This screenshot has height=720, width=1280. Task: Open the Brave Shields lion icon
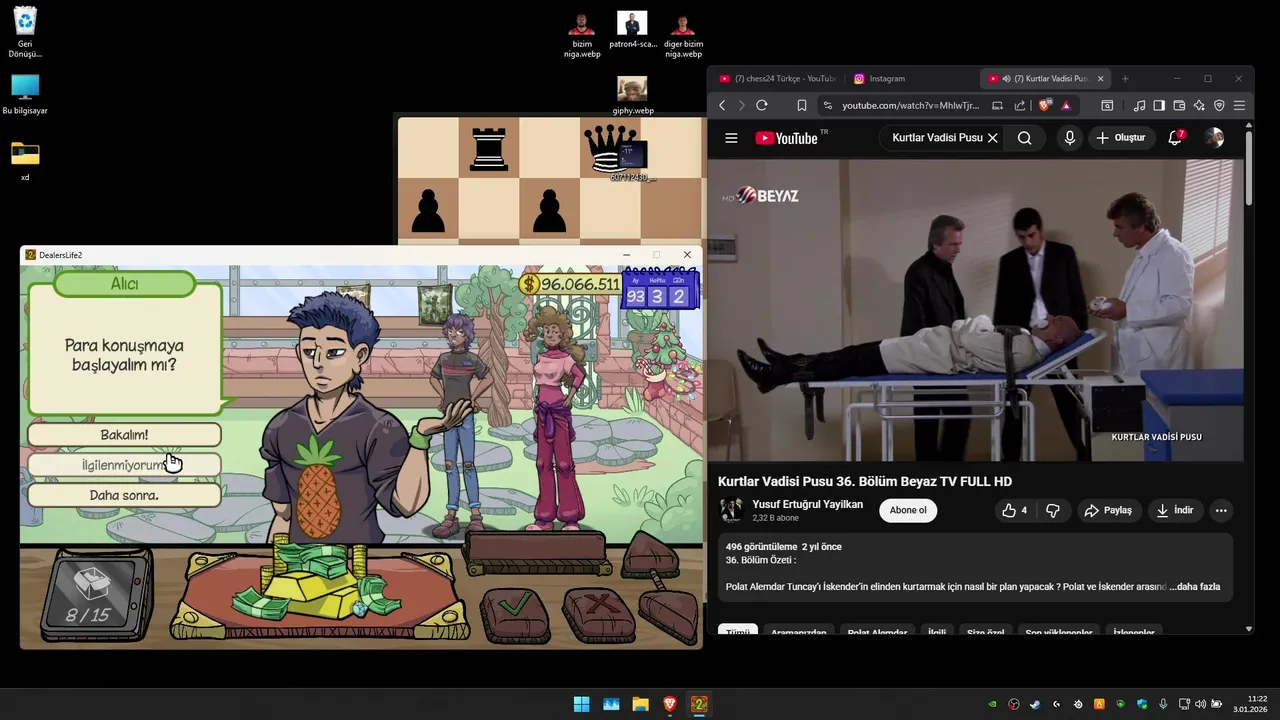click(1045, 105)
